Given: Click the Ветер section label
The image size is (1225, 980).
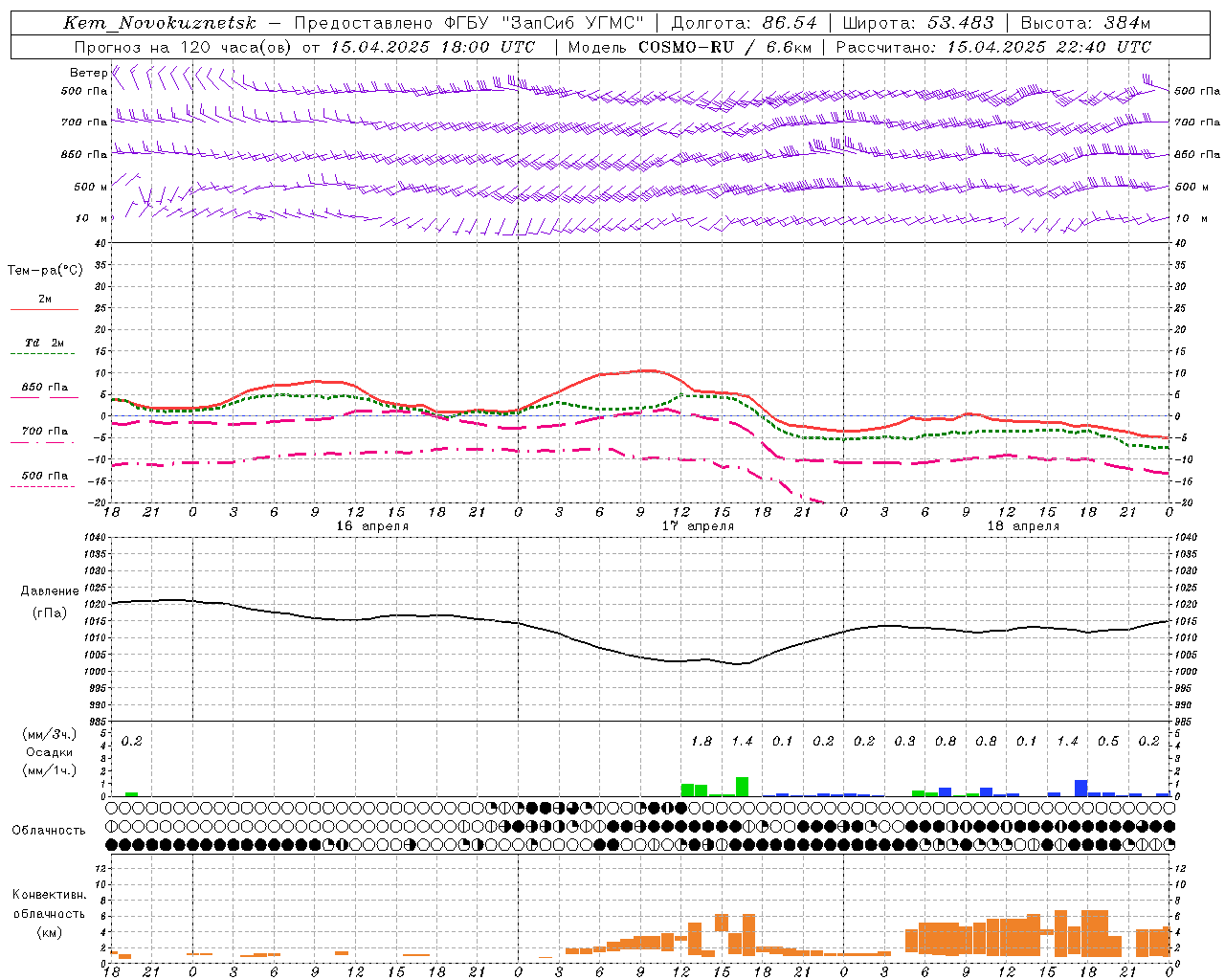Looking at the screenshot, I should (88, 73).
